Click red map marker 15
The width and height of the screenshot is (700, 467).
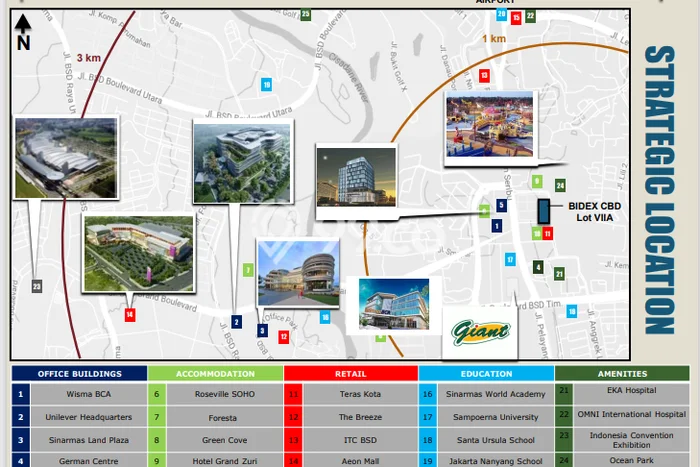coord(516,18)
